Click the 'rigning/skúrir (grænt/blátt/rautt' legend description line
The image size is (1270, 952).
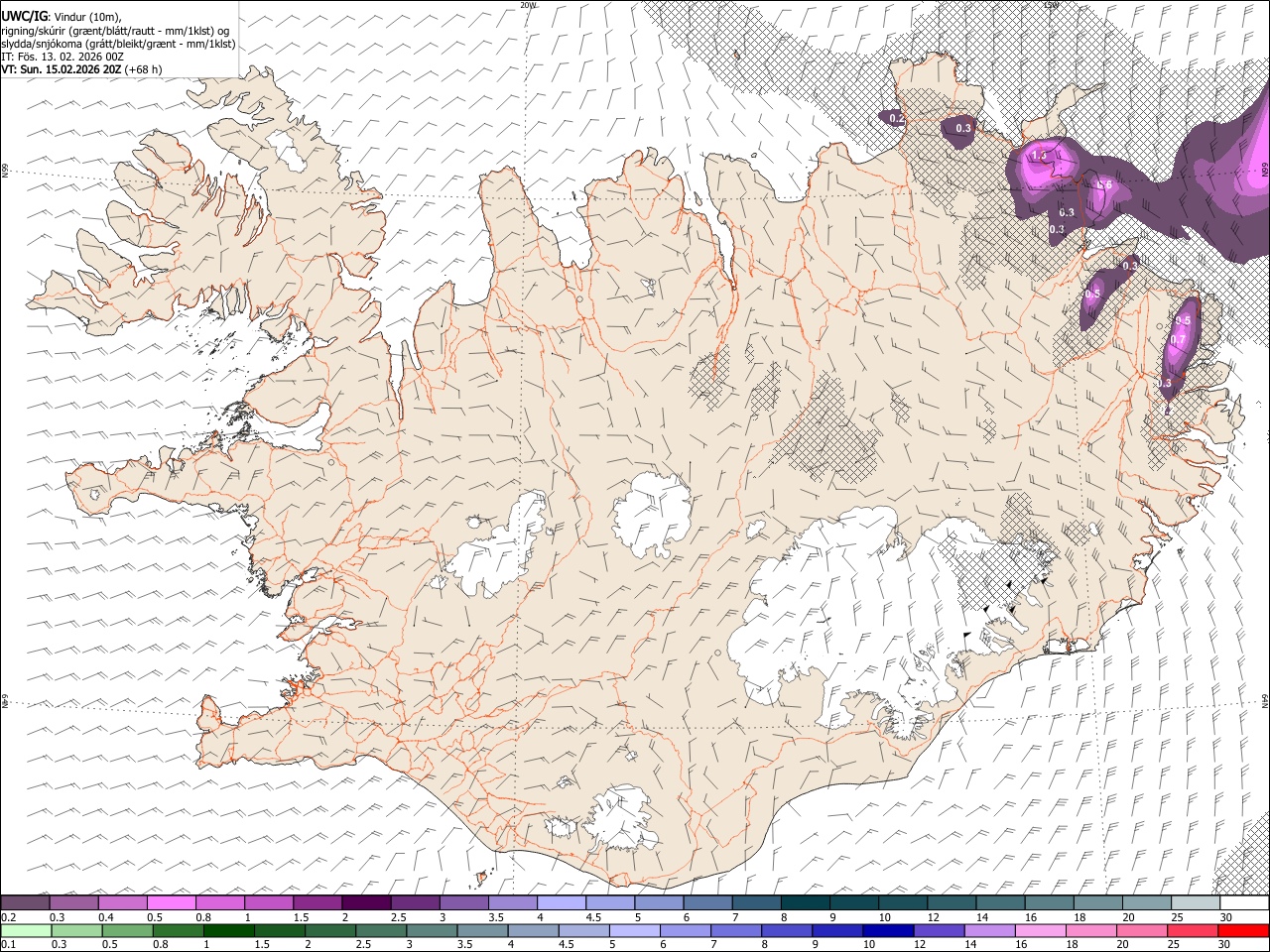pyautogui.click(x=115, y=31)
